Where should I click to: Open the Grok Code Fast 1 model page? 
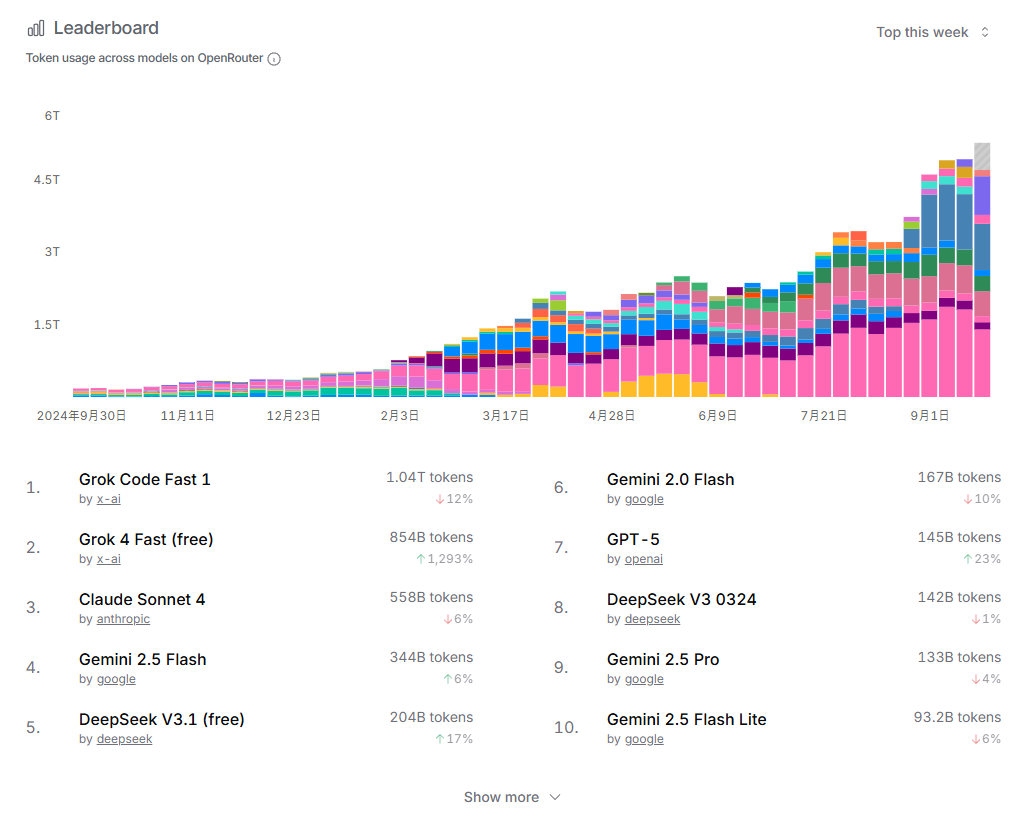(145, 479)
